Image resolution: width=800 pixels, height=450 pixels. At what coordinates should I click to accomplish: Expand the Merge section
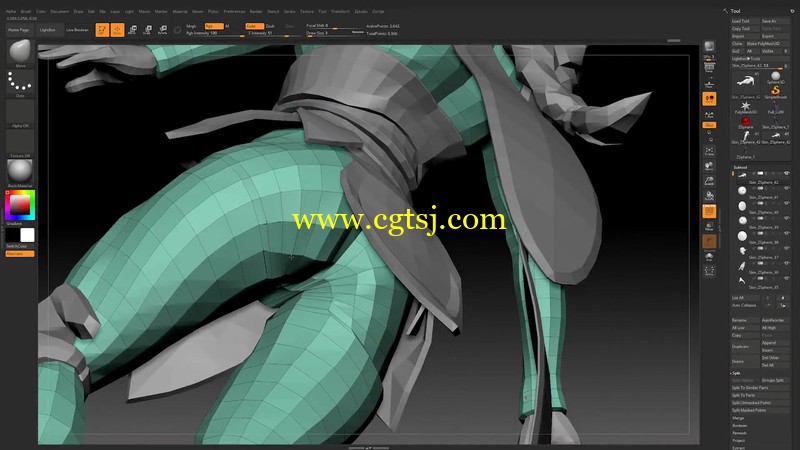738,418
